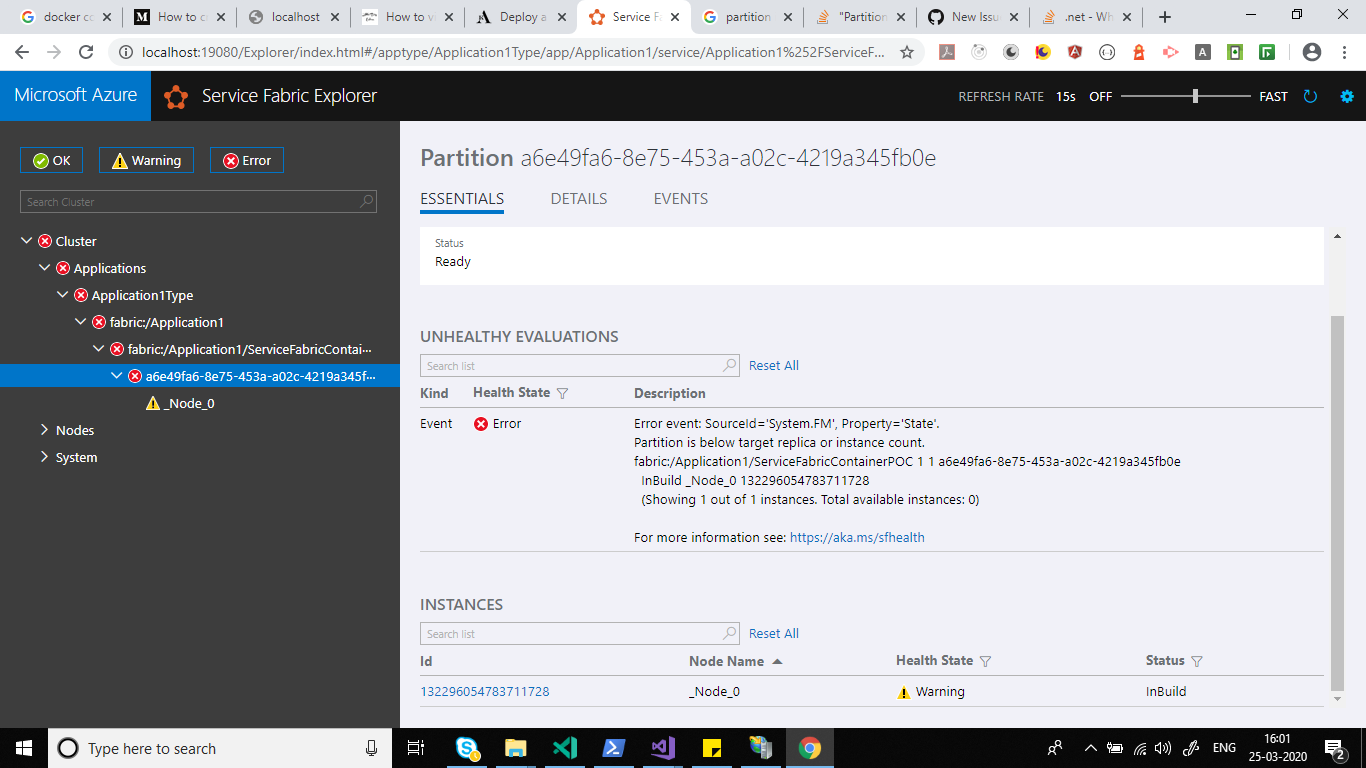Image resolution: width=1366 pixels, height=768 pixels.
Task: Click instance id 132296054783711728
Action: (x=485, y=691)
